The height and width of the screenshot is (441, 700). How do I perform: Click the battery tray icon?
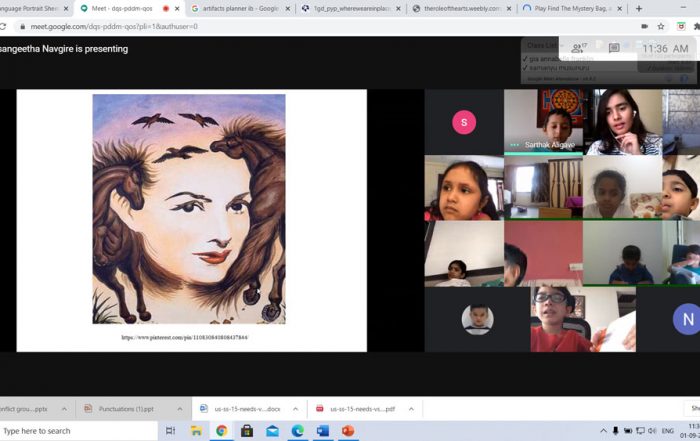628,431
